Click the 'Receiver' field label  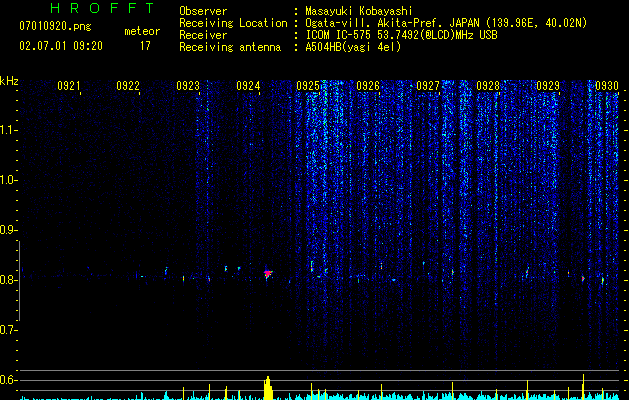(x=203, y=35)
